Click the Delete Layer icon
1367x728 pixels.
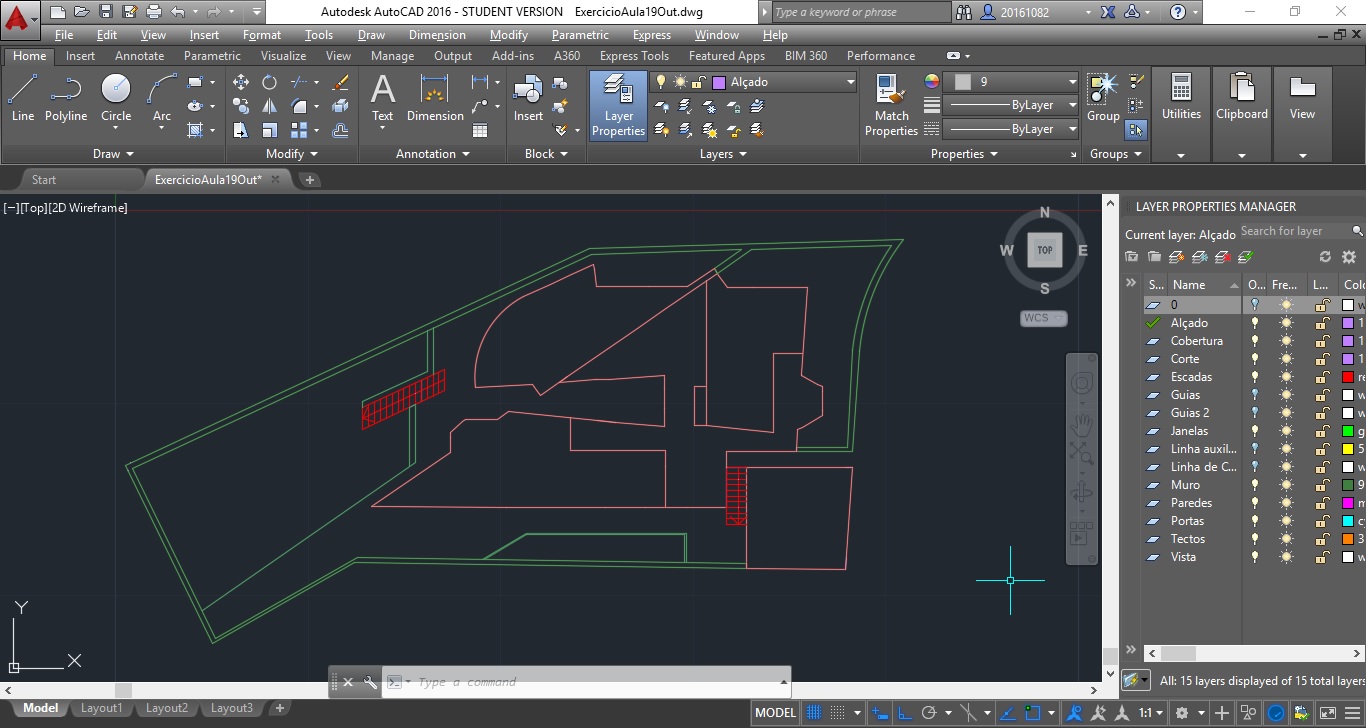1221,257
